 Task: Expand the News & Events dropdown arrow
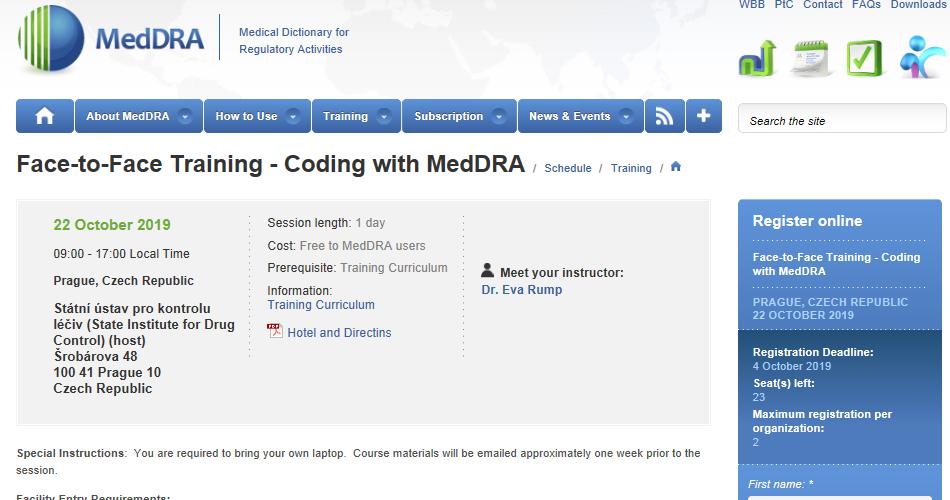[626, 116]
